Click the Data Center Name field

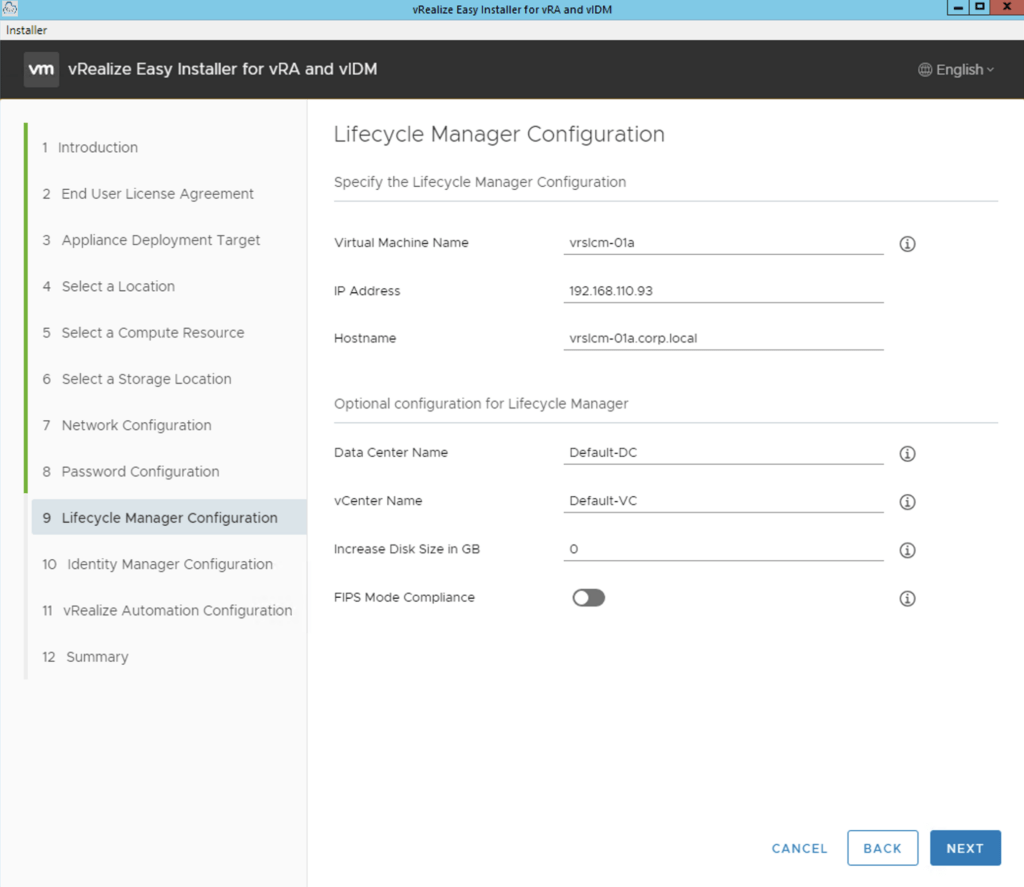coord(724,453)
